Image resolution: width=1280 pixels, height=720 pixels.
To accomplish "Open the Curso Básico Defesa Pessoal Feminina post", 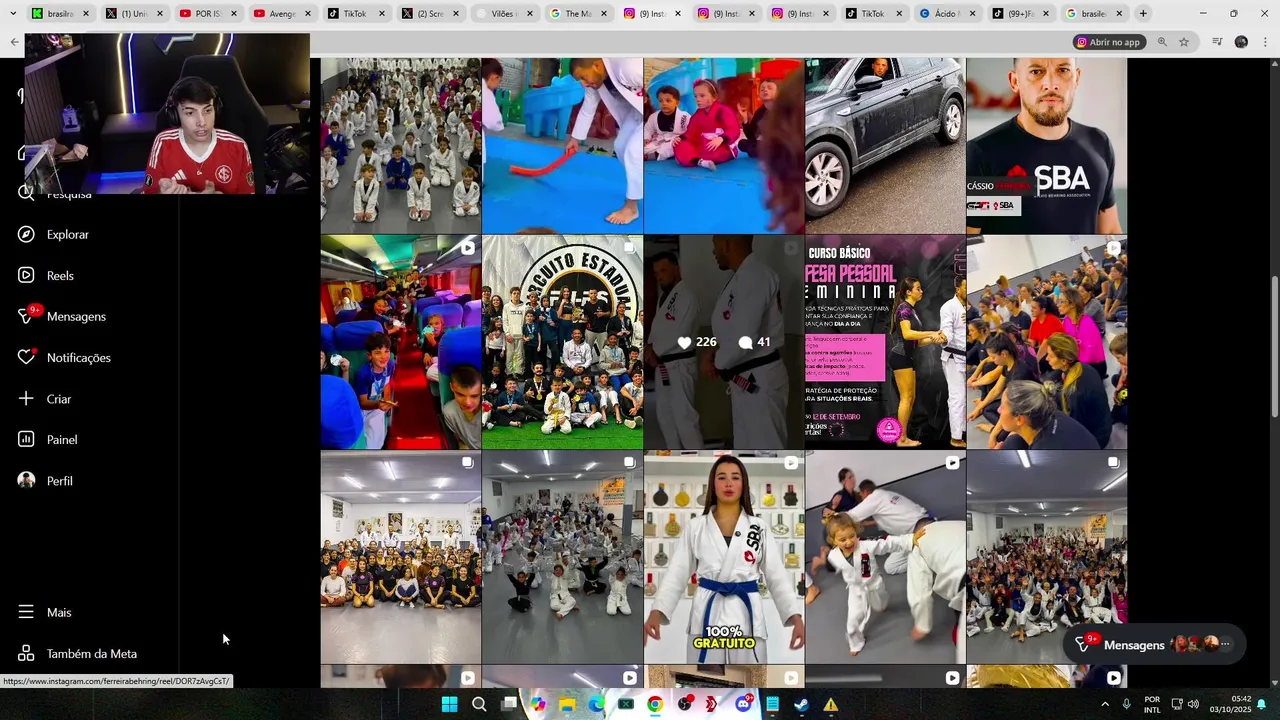I will click(885, 342).
